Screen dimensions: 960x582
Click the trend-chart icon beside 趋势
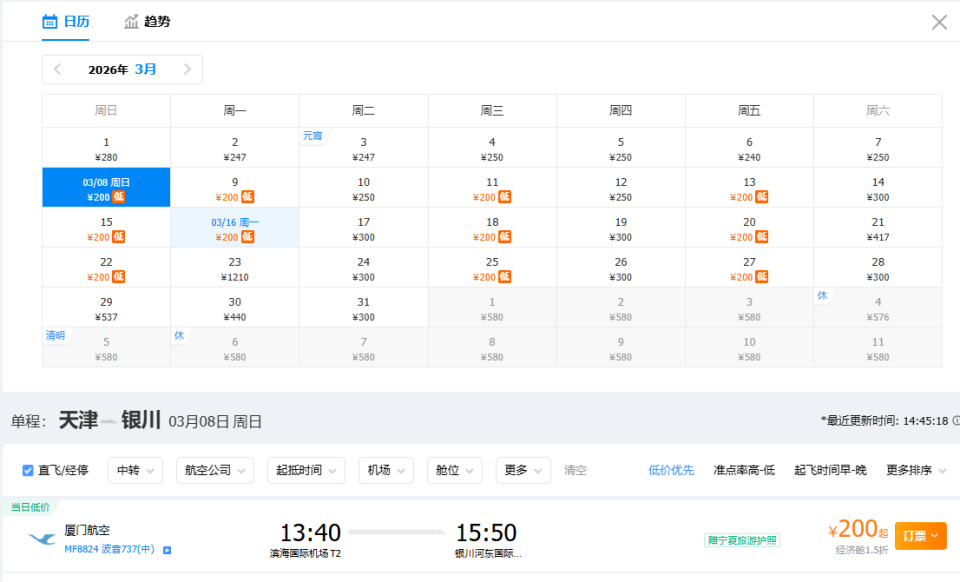coord(131,19)
